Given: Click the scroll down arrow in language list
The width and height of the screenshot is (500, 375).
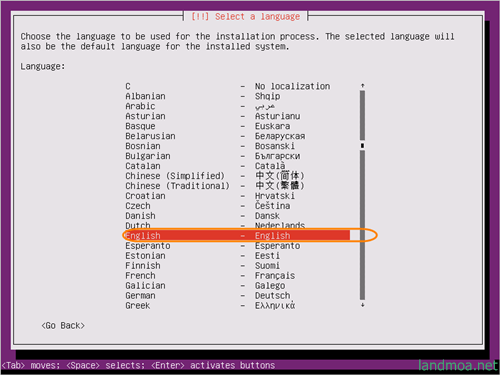Looking at the screenshot, I should [x=362, y=305].
